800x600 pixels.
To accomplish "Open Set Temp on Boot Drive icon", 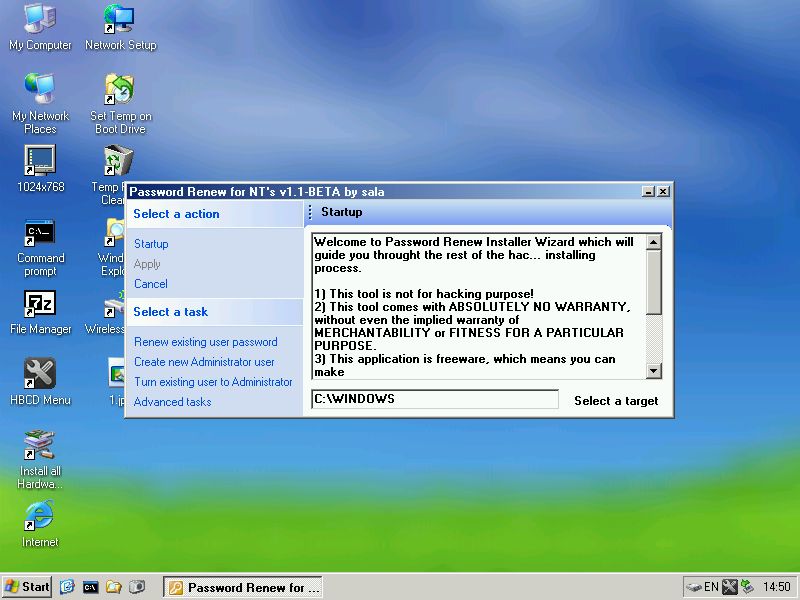I will point(120,104).
